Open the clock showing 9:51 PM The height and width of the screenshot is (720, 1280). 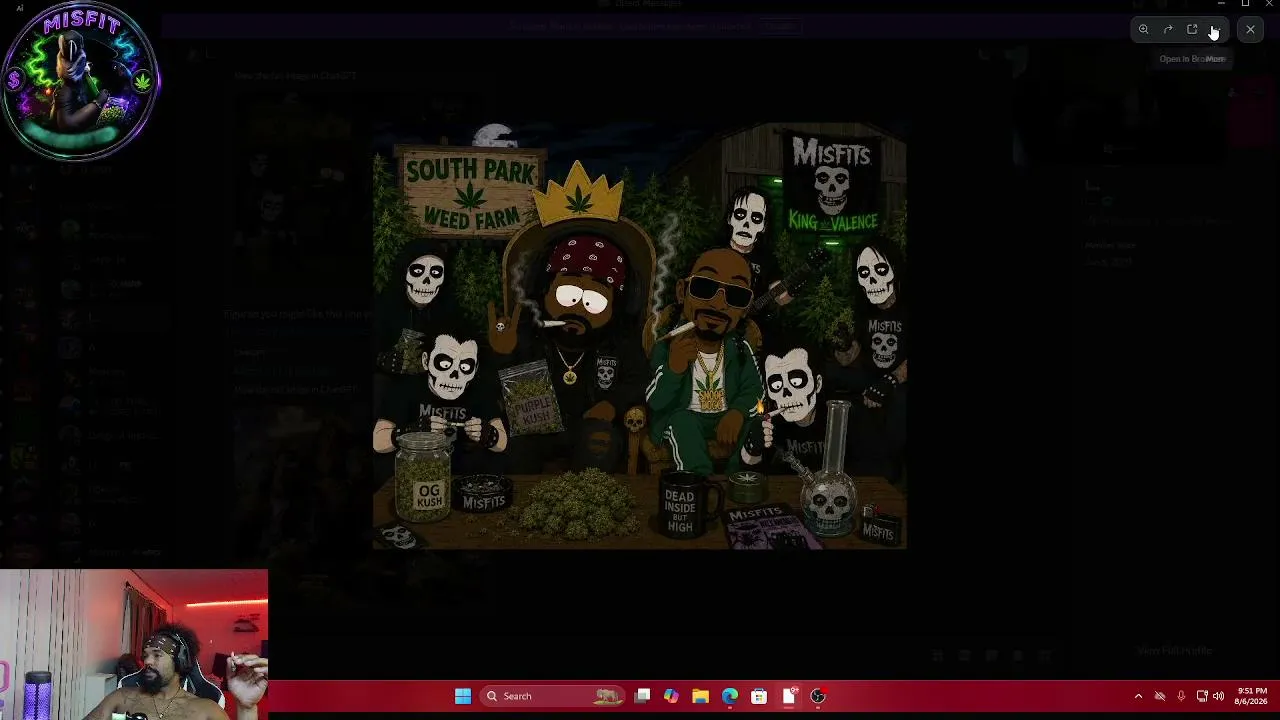click(1251, 696)
